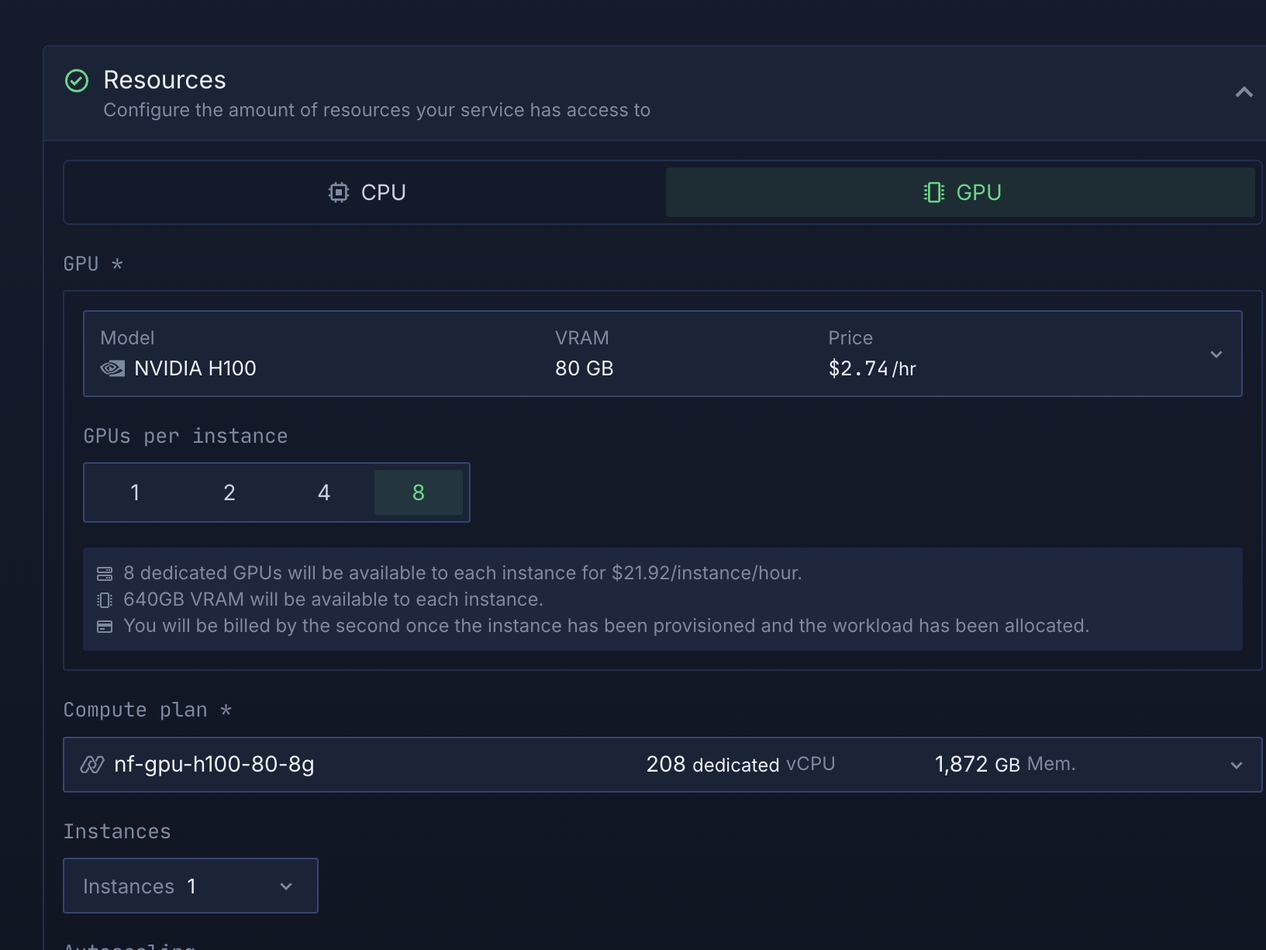The image size is (1266, 950).
Task: Click the server icon beside dedicated GPUs note
Action: click(x=105, y=574)
